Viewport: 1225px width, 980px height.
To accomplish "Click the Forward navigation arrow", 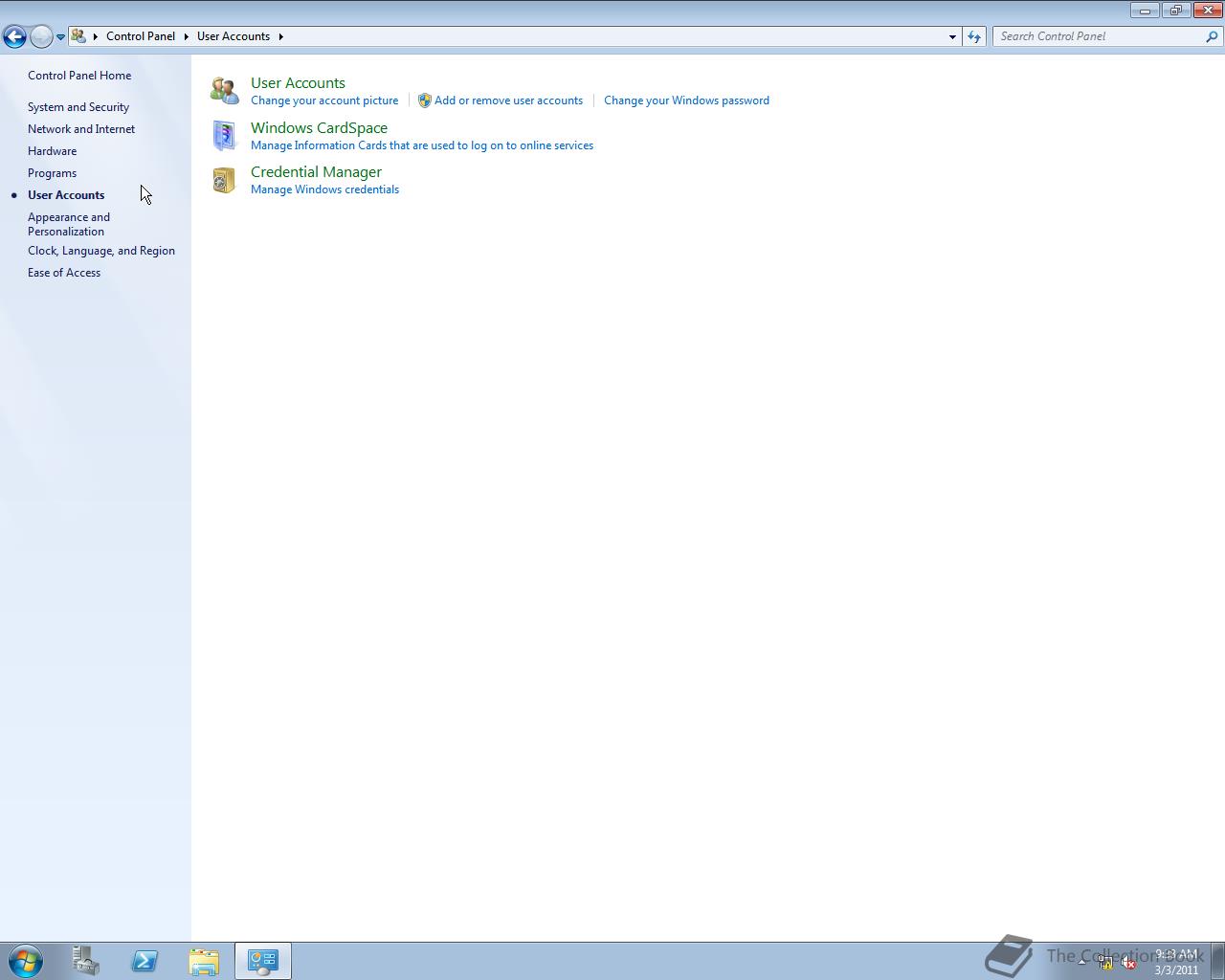I will (x=41, y=36).
